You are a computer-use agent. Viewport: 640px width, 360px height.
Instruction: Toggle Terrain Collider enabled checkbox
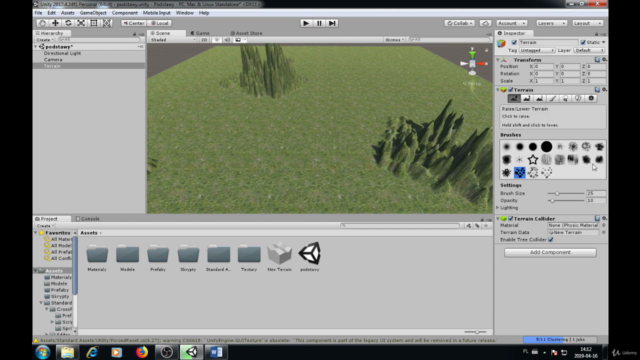pyautogui.click(x=511, y=219)
